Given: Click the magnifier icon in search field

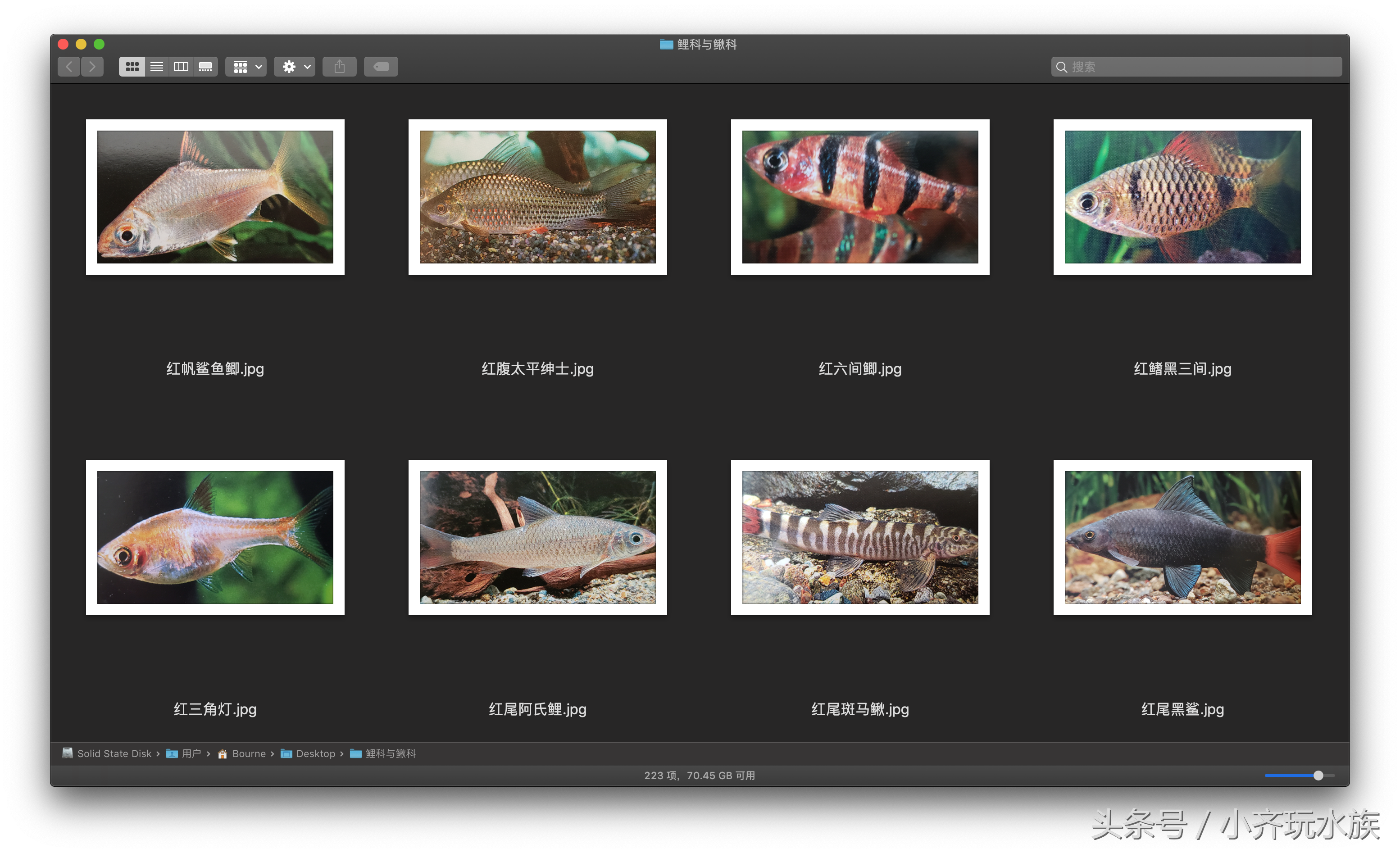Looking at the screenshot, I should 1061,68.
